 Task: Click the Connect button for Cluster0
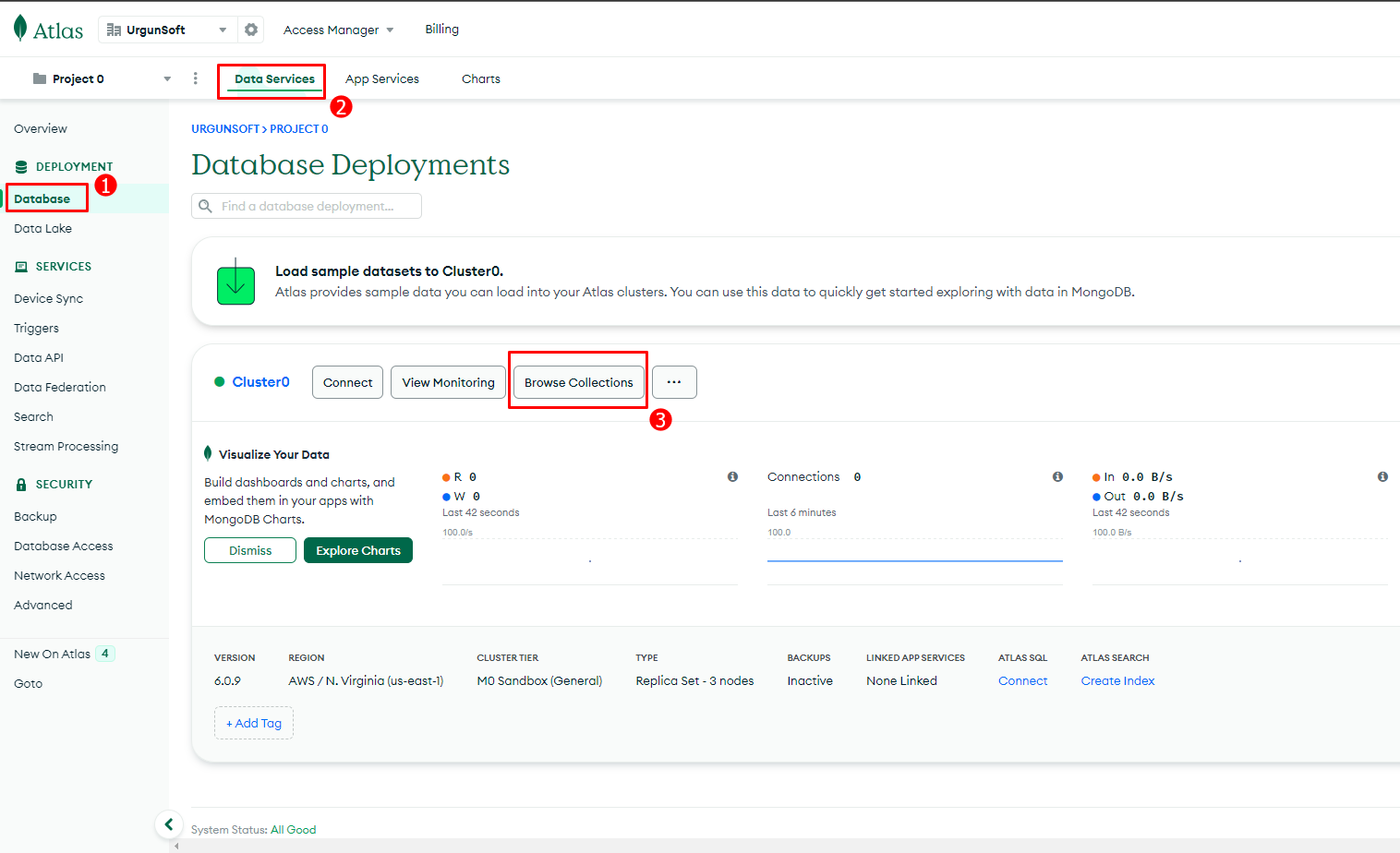[347, 382]
